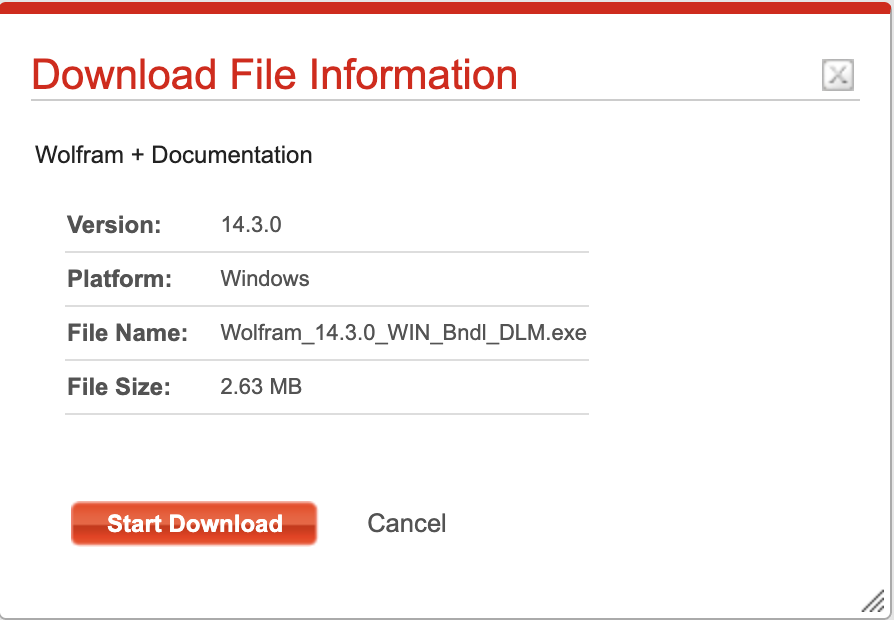Close the Download File Information dialog

(838, 75)
